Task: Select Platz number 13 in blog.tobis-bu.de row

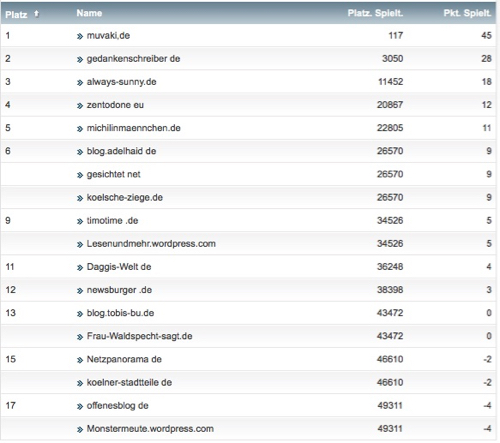Action: (x=11, y=313)
